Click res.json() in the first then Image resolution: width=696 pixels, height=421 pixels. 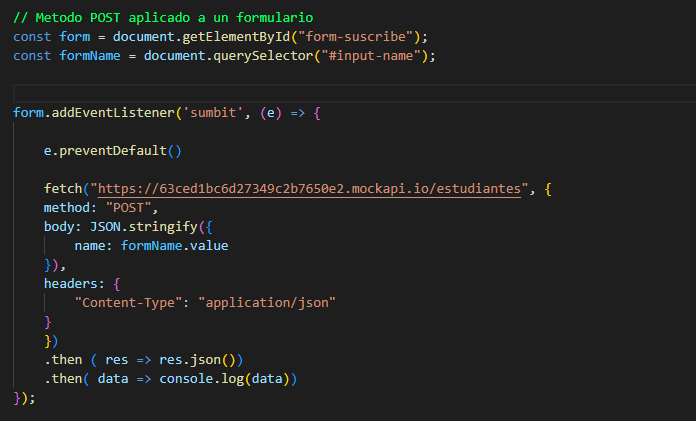tap(198, 360)
